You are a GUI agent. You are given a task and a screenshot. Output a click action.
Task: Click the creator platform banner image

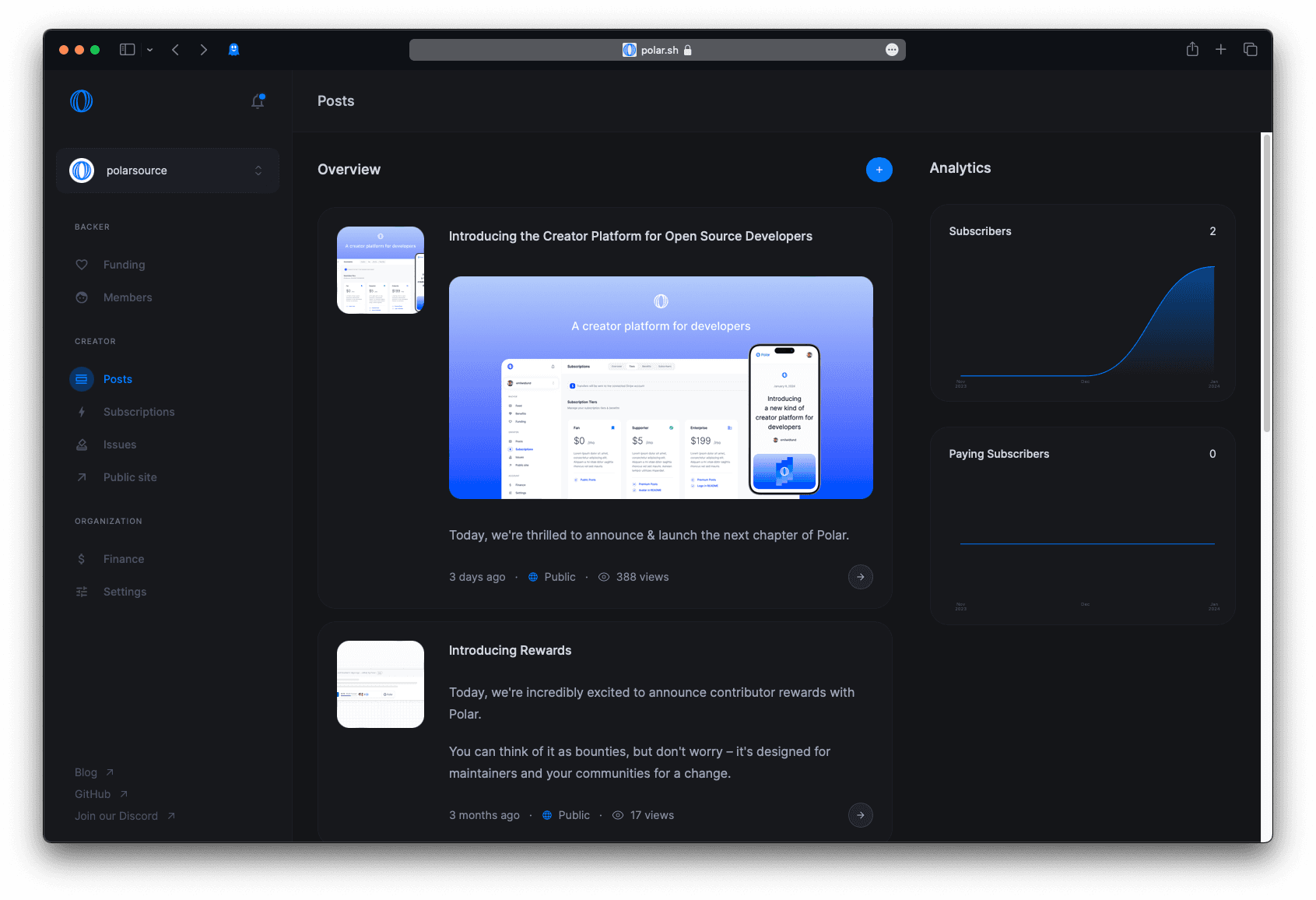point(661,388)
